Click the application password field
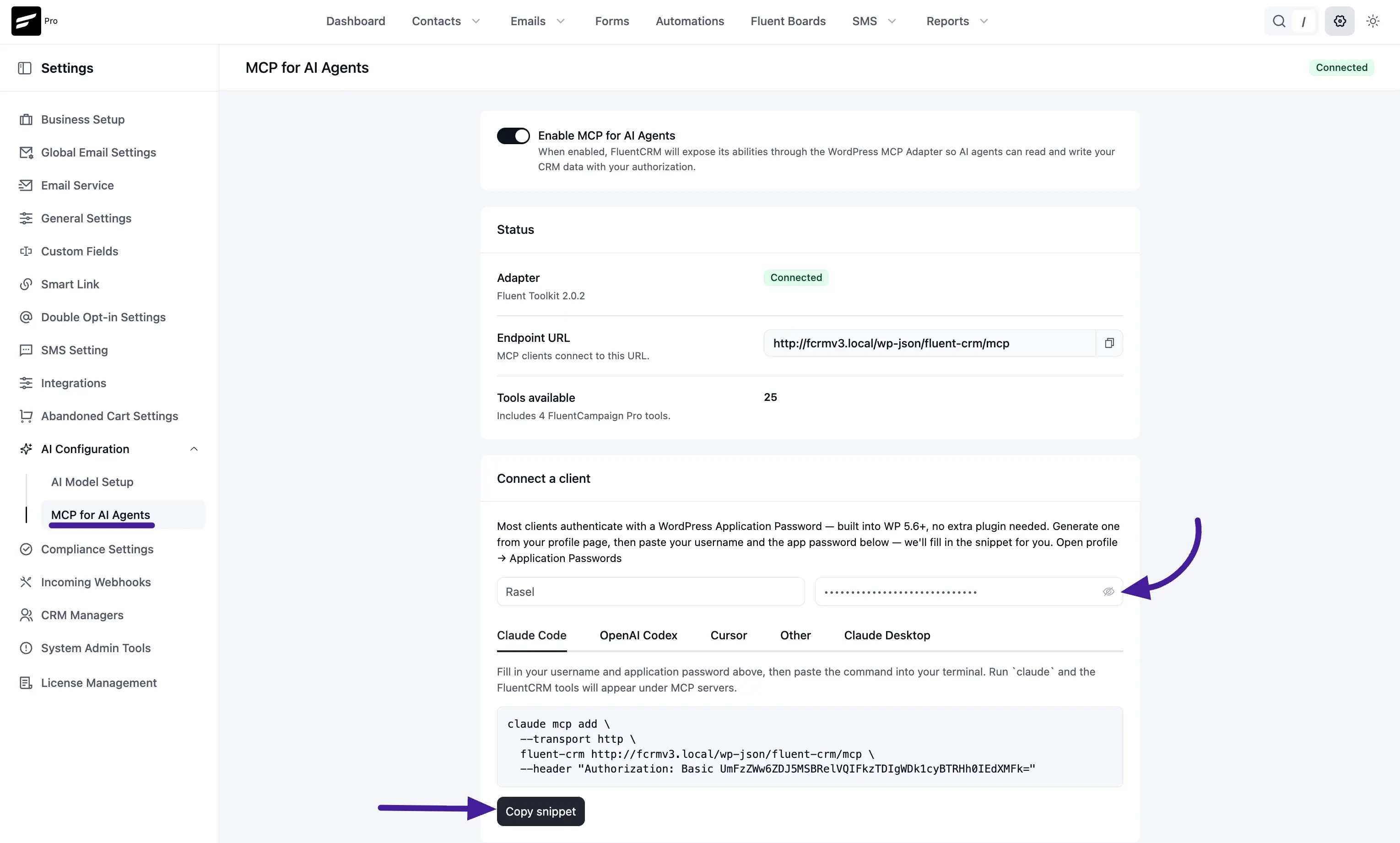 (x=968, y=592)
